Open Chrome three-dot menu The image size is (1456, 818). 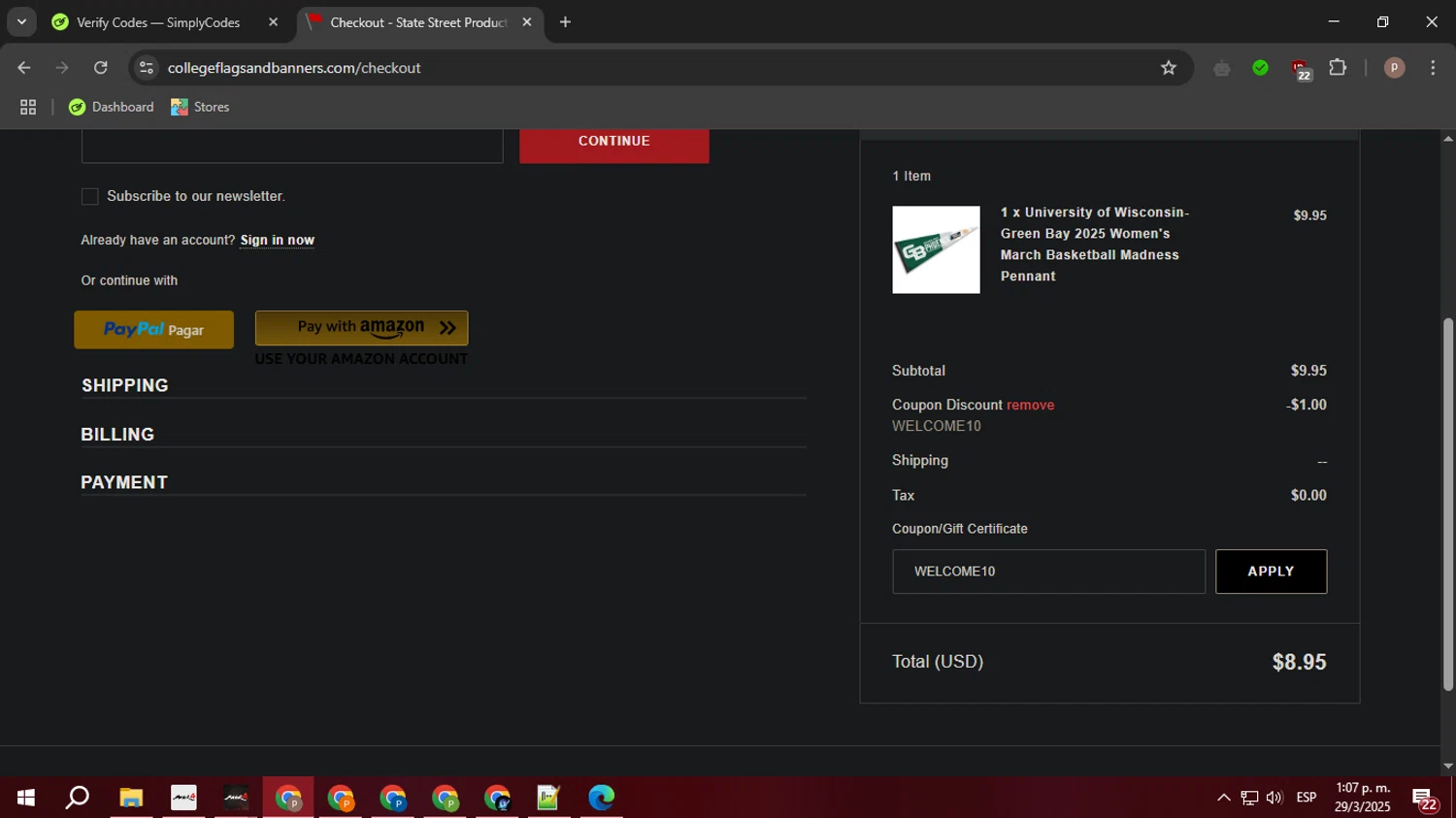pos(1433,68)
